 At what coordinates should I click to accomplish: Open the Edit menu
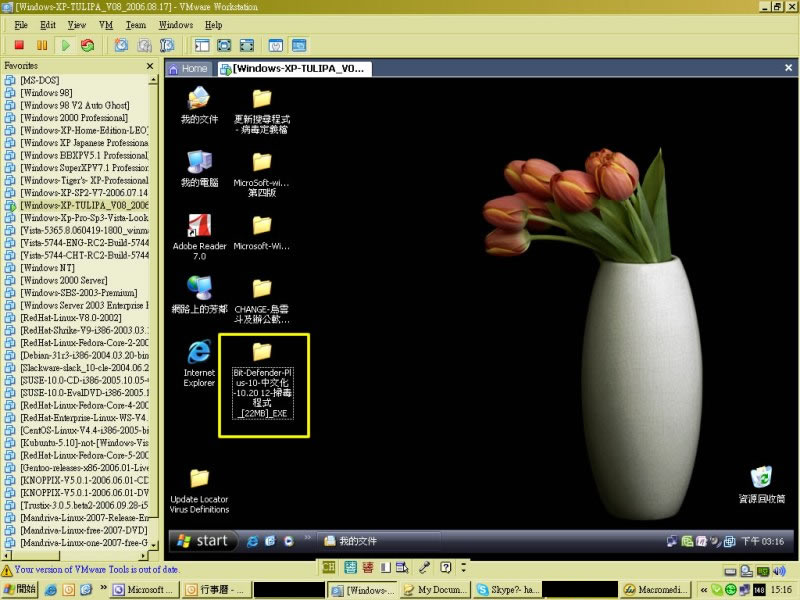point(47,25)
